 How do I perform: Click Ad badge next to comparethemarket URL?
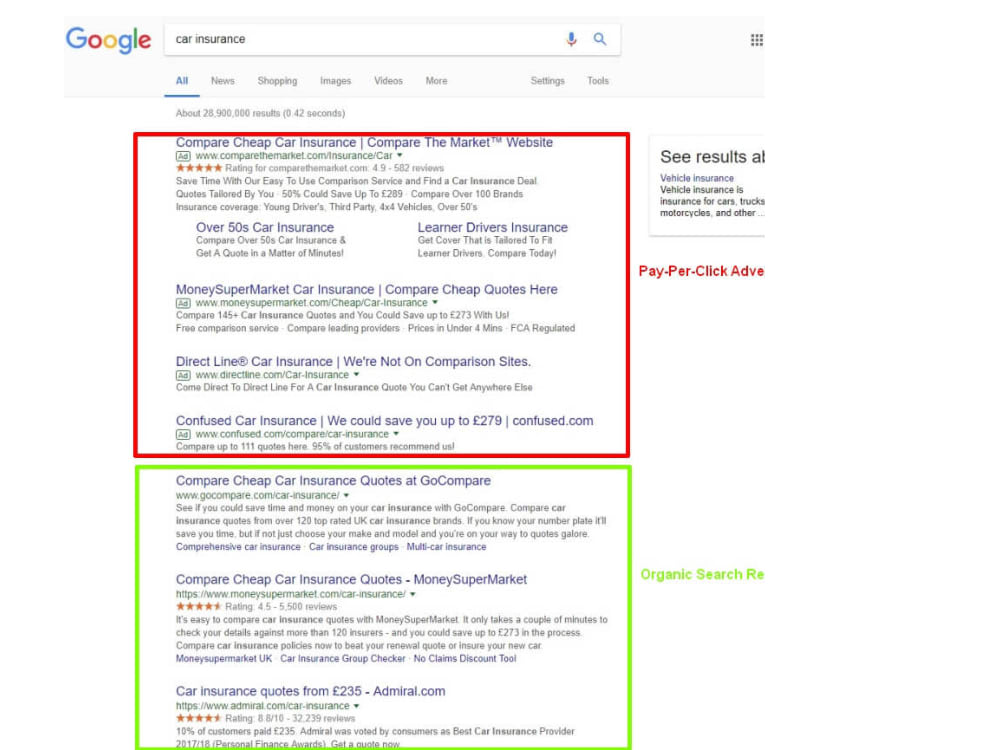tap(183, 156)
